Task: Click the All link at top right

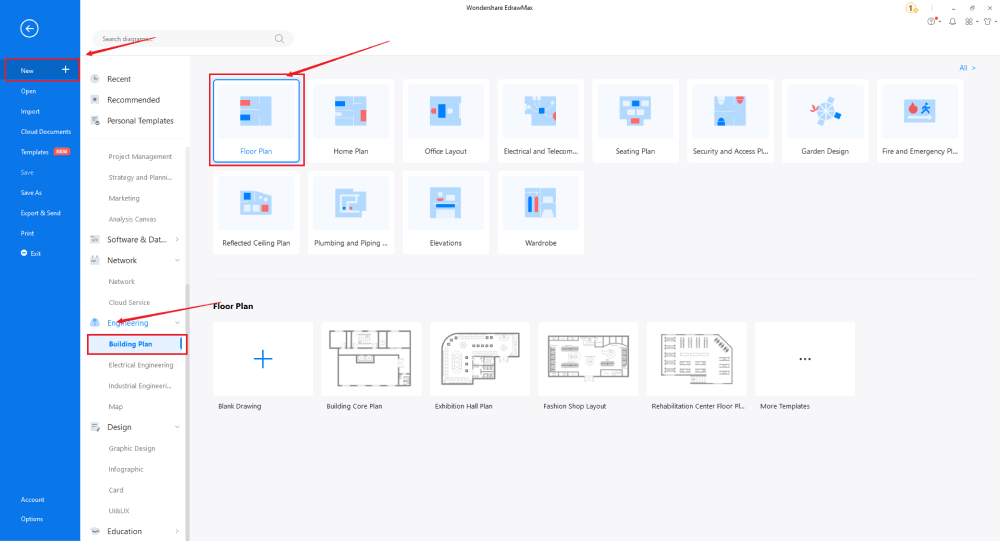Action: 967,68
